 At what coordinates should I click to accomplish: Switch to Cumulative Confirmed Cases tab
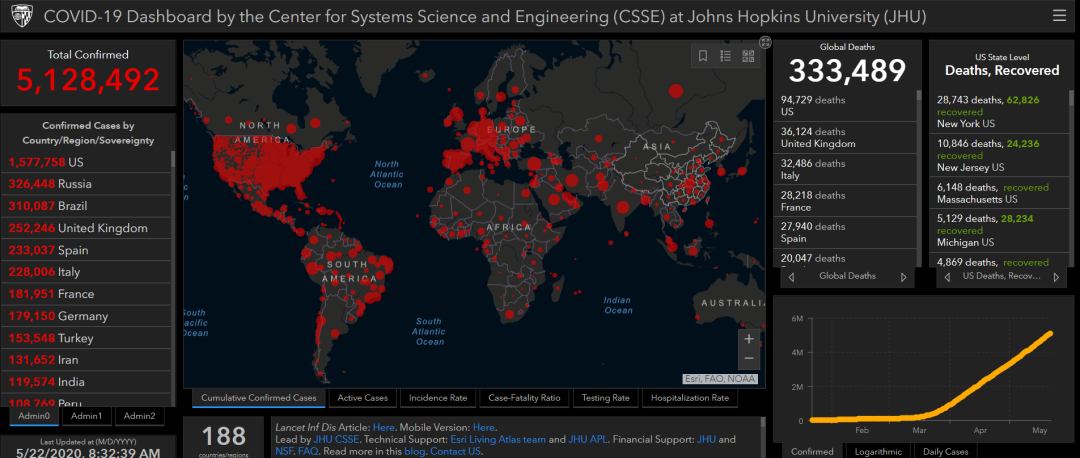point(258,398)
